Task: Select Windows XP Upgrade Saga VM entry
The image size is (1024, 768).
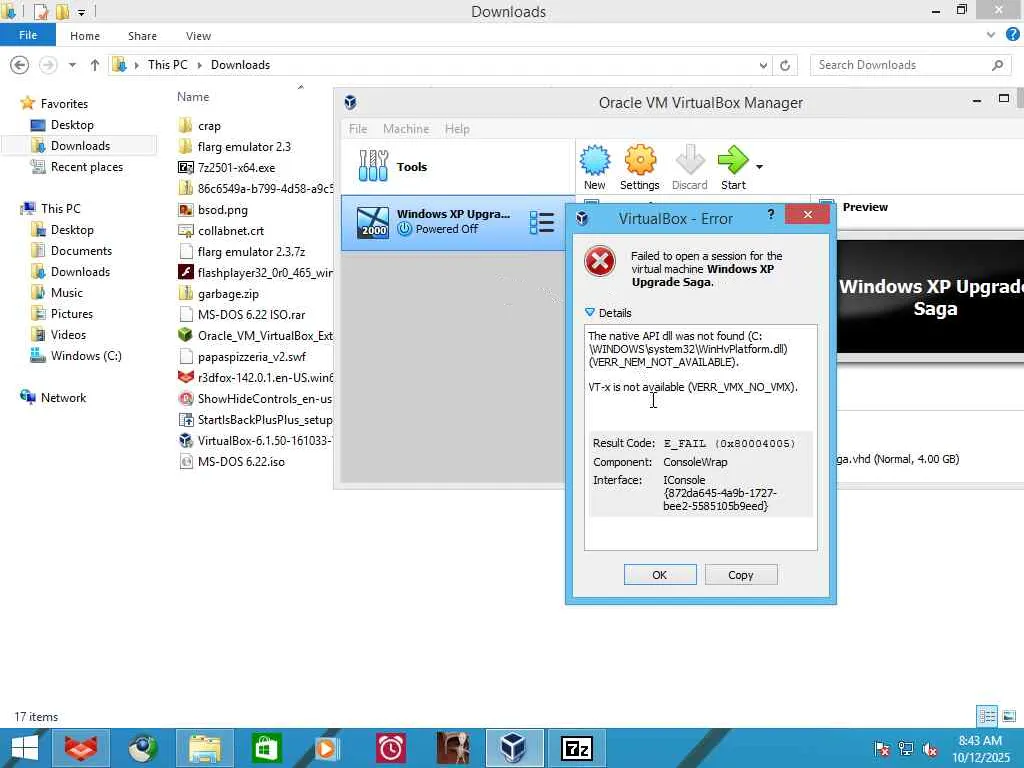Action: [453, 222]
